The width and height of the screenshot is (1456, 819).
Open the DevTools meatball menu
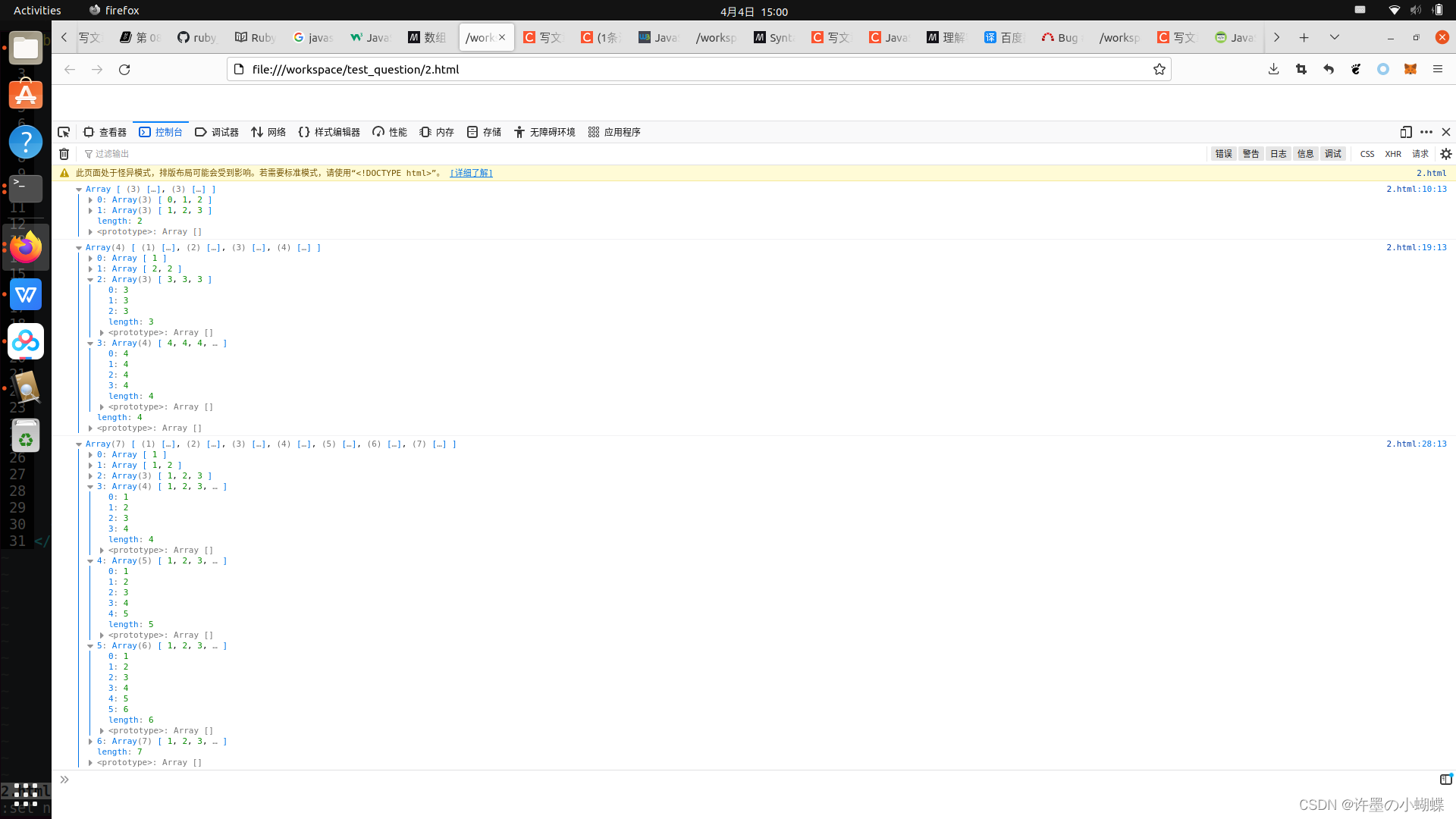tap(1426, 132)
